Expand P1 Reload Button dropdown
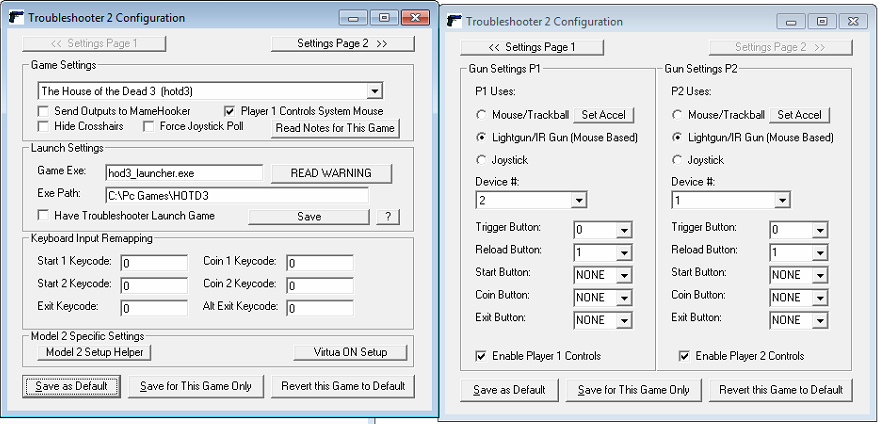 coord(624,254)
